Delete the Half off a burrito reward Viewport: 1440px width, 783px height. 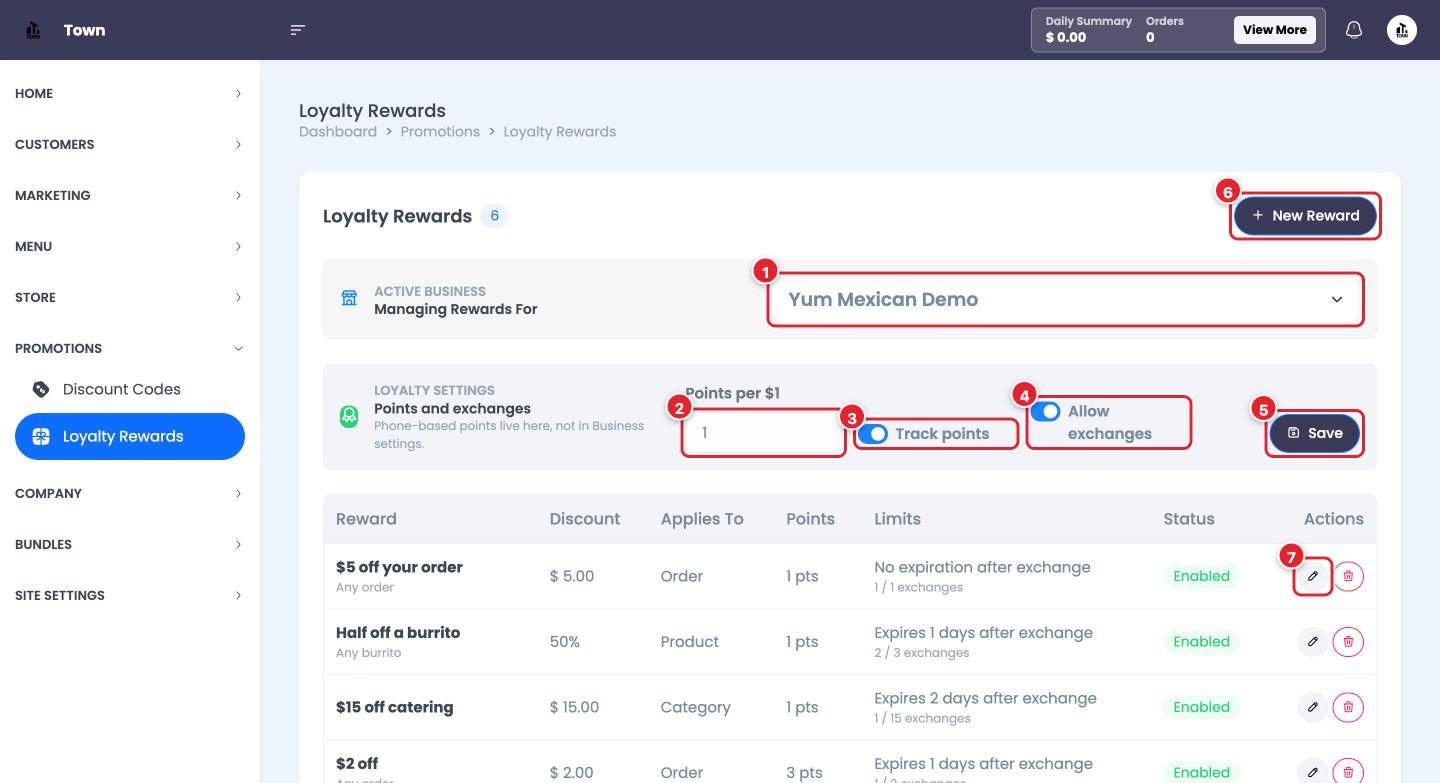1348,642
